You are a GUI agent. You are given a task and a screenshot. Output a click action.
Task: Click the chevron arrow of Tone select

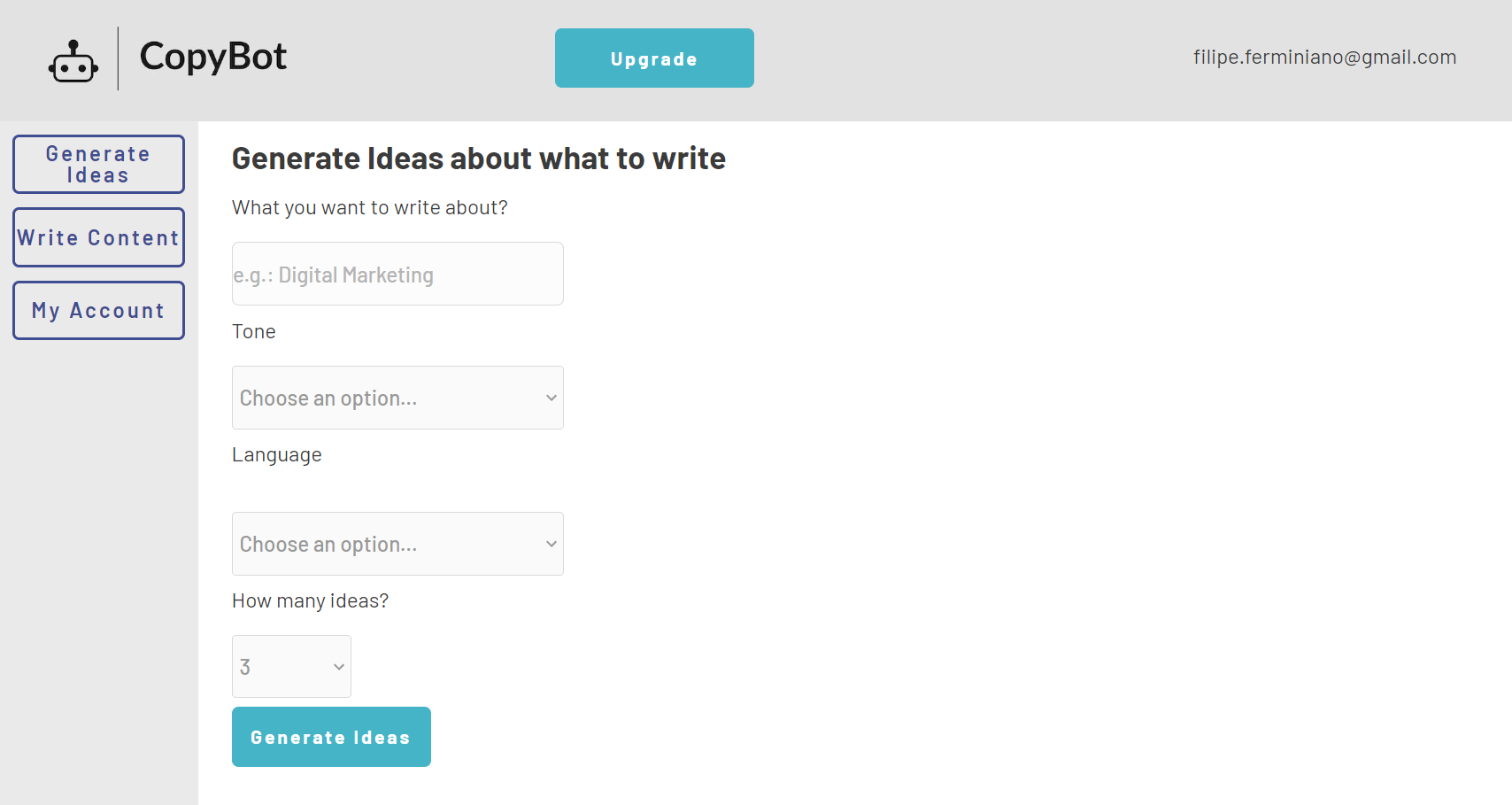[551, 398]
